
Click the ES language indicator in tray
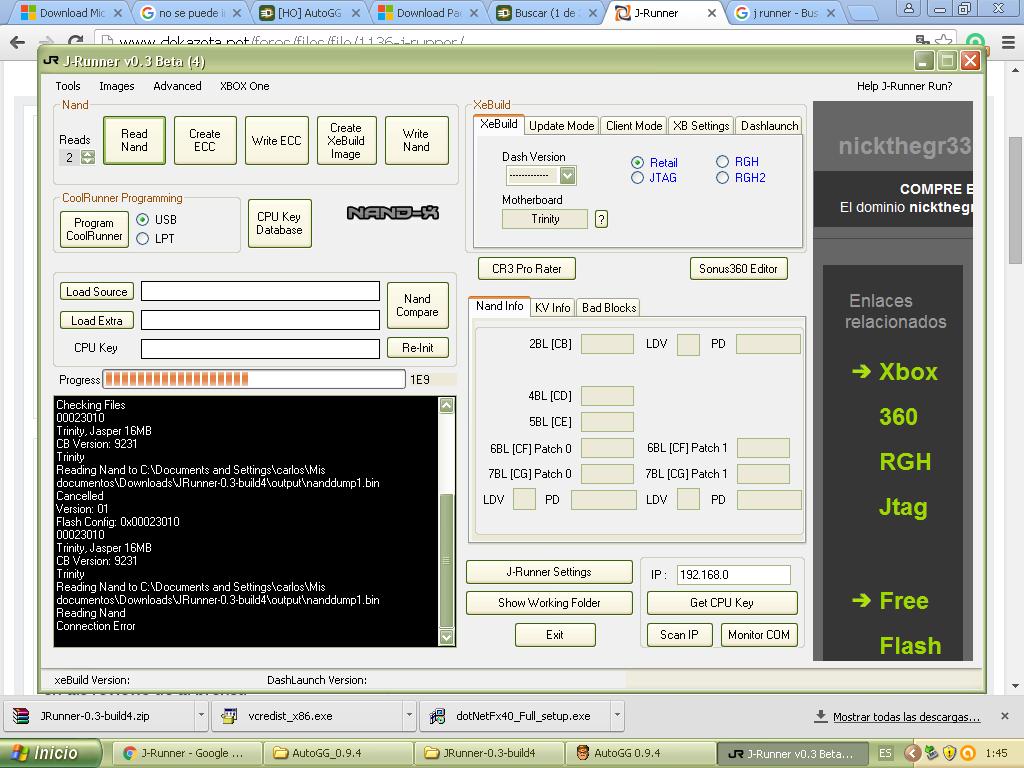(x=885, y=753)
